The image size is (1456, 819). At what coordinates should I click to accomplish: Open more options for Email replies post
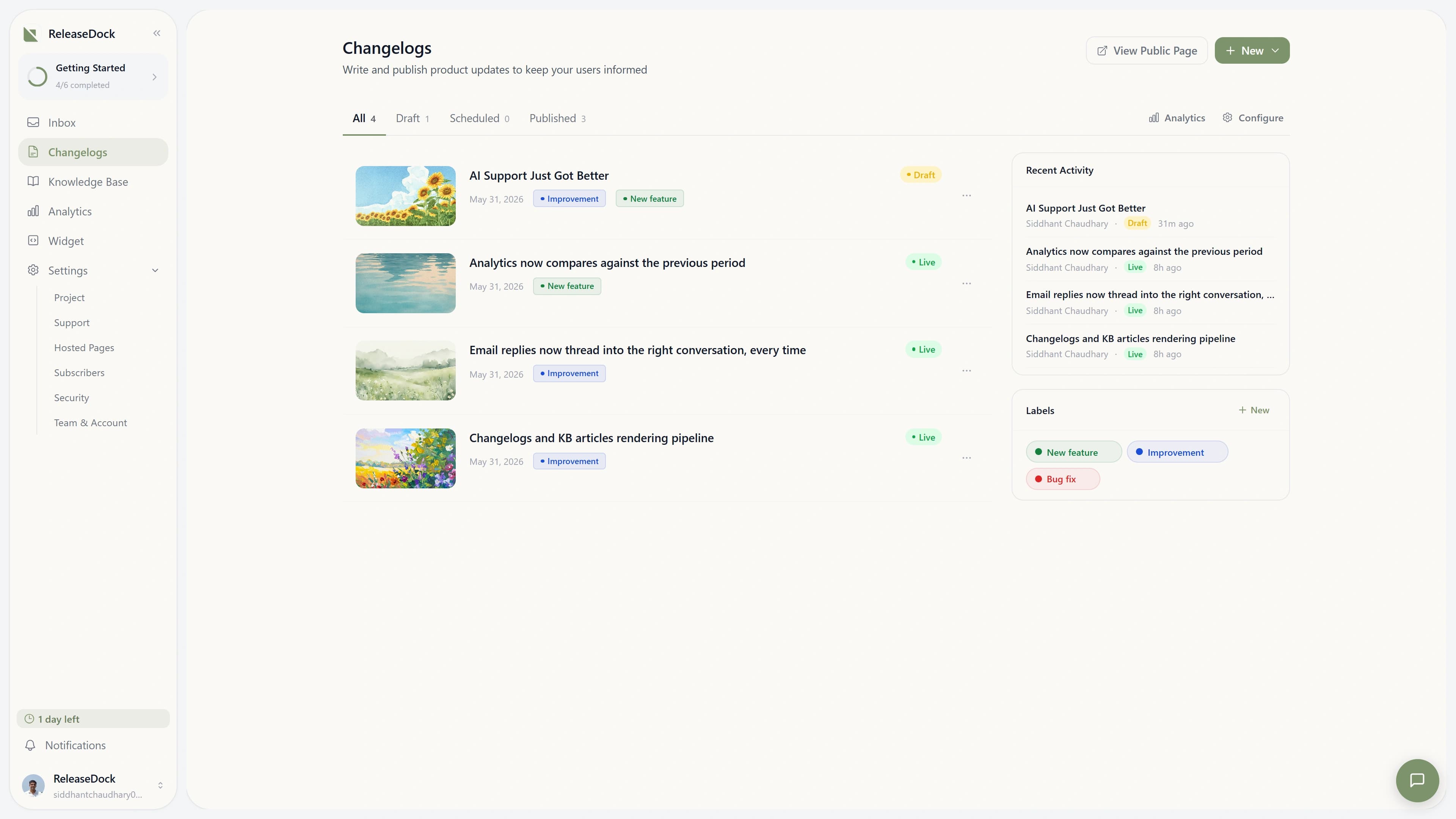click(x=966, y=371)
